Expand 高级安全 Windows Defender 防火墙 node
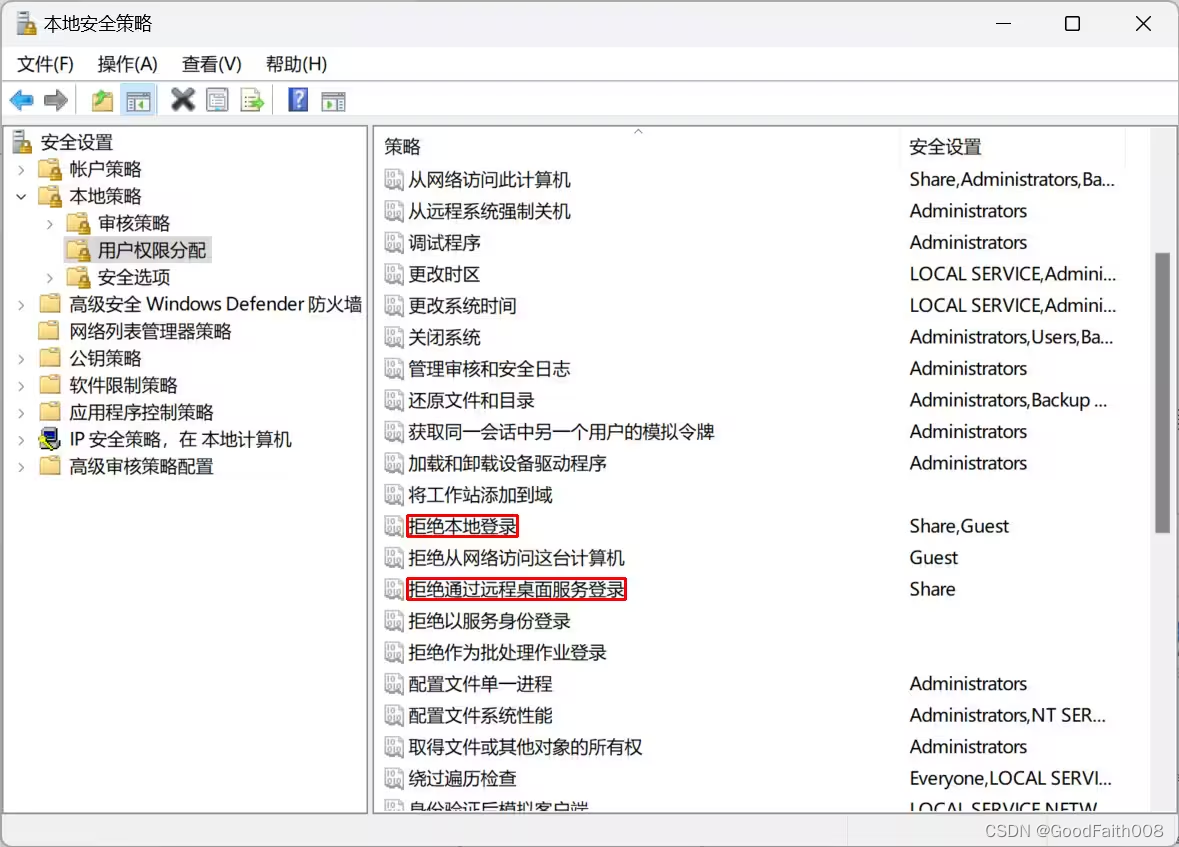Screen dimensions: 1179x847 (x=21, y=305)
